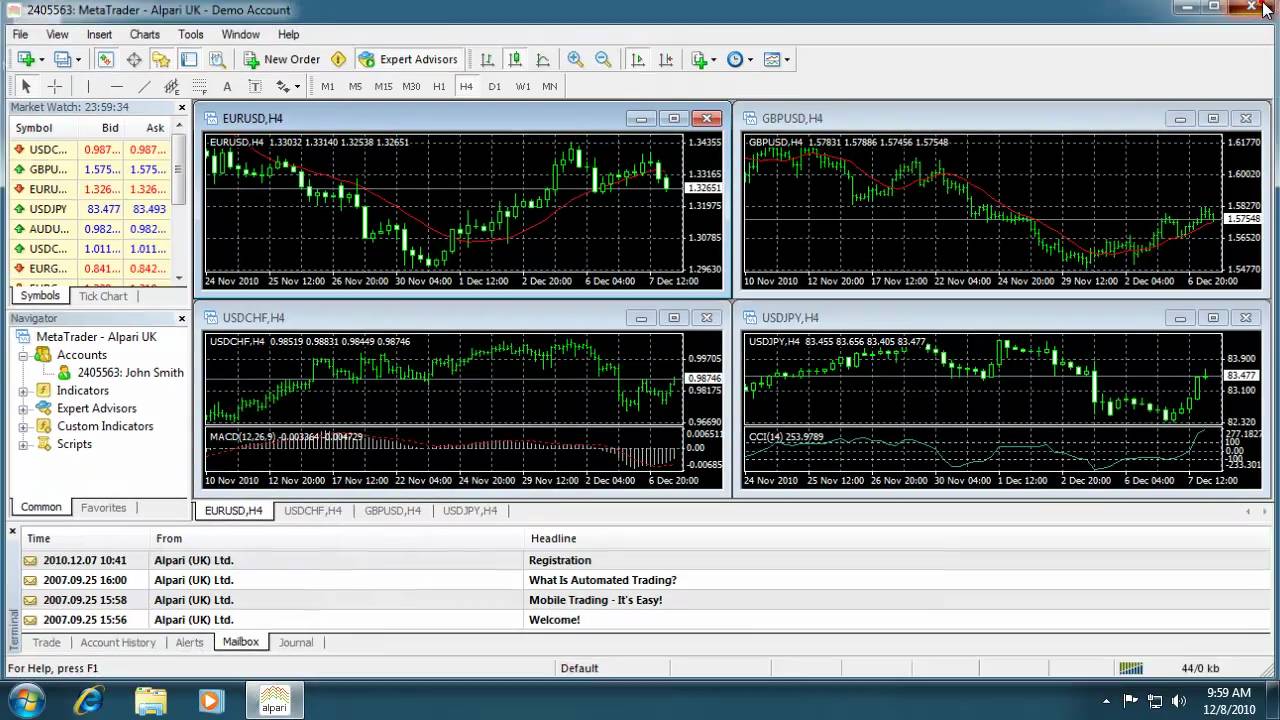
Task: Open Windows Start button
Action: coord(24,701)
